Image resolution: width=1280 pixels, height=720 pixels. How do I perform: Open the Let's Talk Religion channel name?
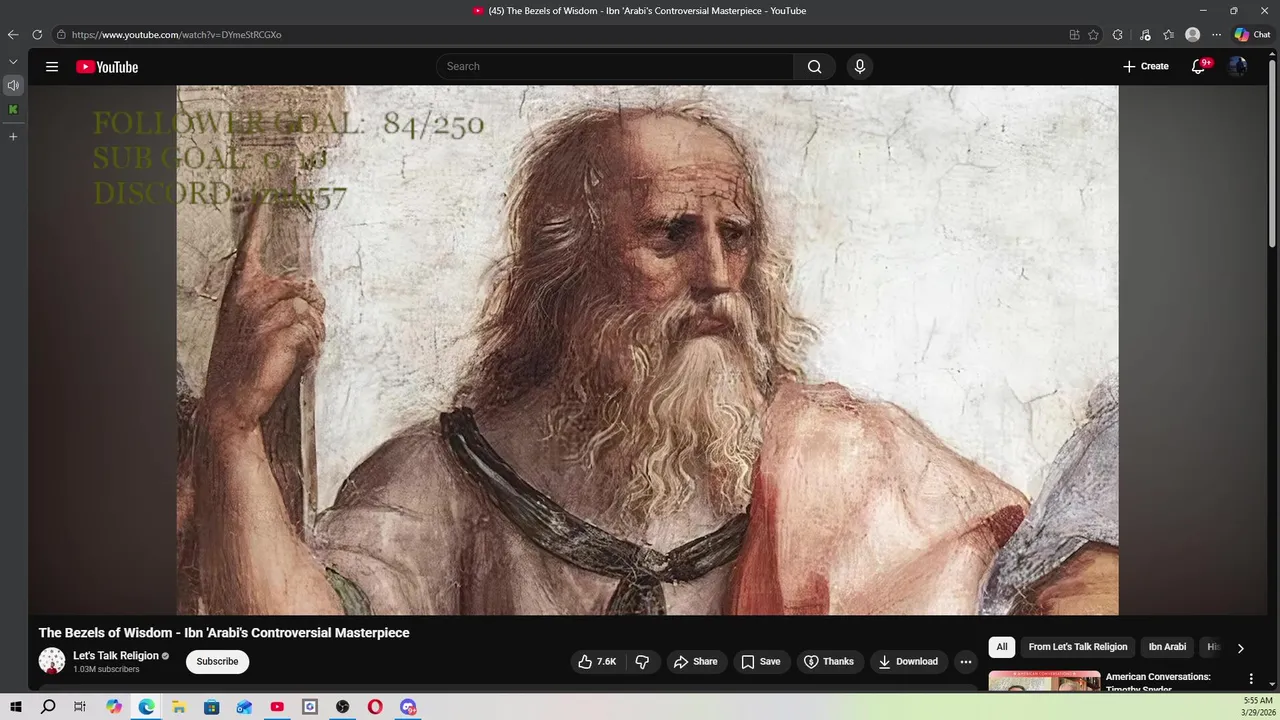coord(116,656)
